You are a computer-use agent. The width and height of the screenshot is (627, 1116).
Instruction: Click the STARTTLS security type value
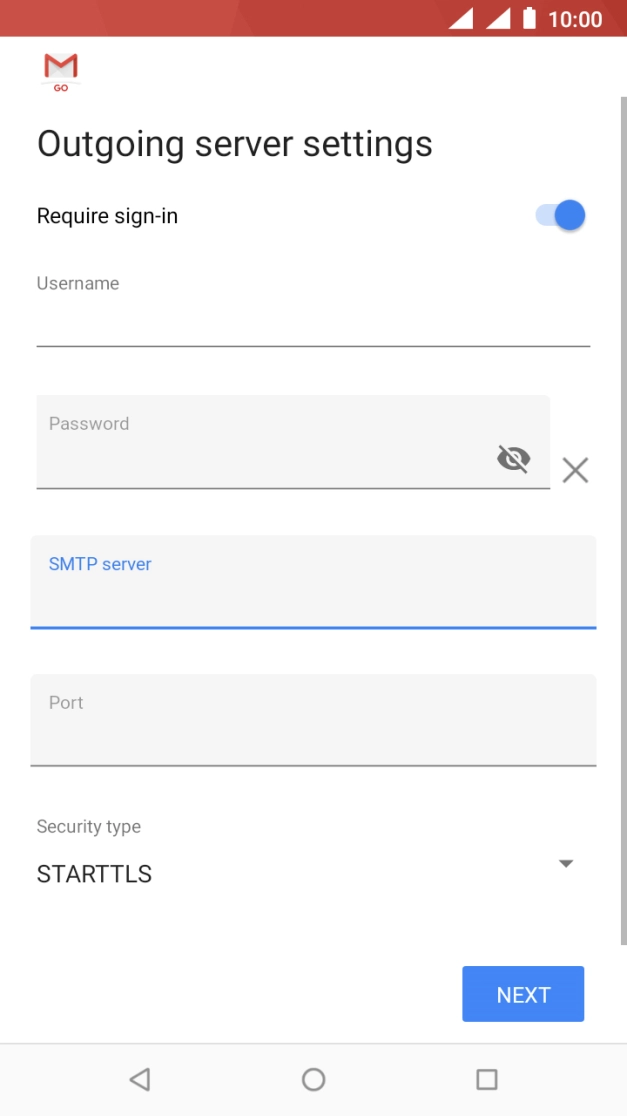point(95,874)
